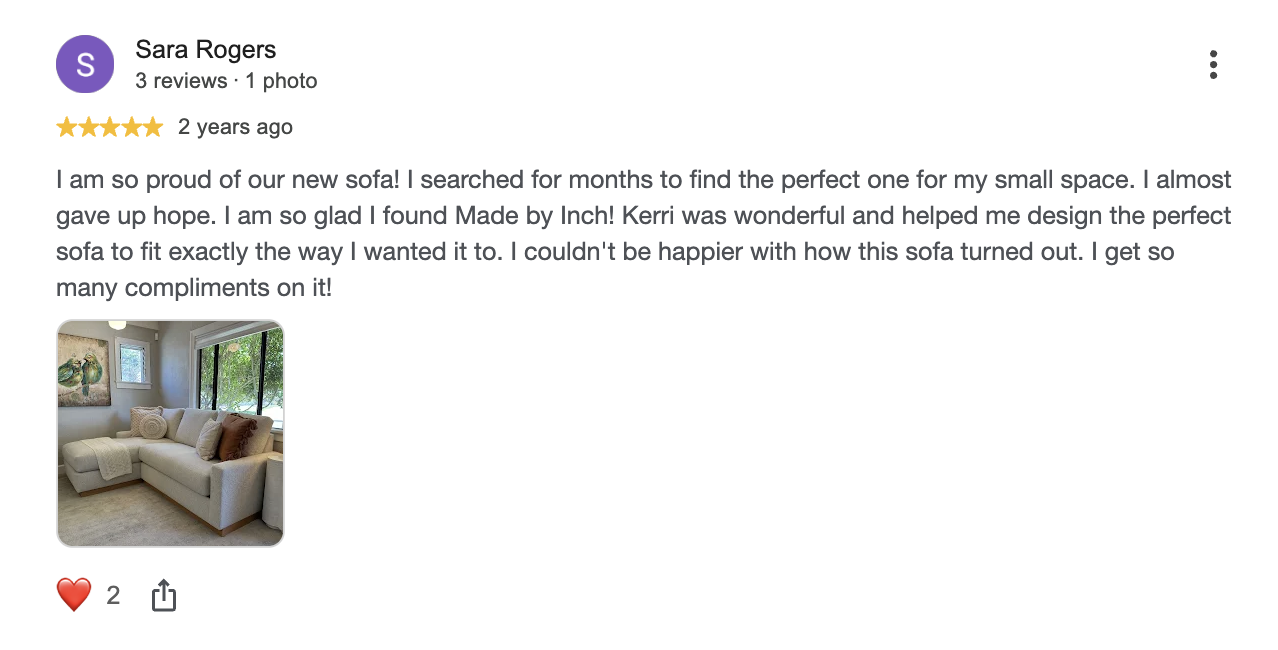Click the like count number 2
Image resolution: width=1278 pixels, height=650 pixels.
tap(113, 596)
